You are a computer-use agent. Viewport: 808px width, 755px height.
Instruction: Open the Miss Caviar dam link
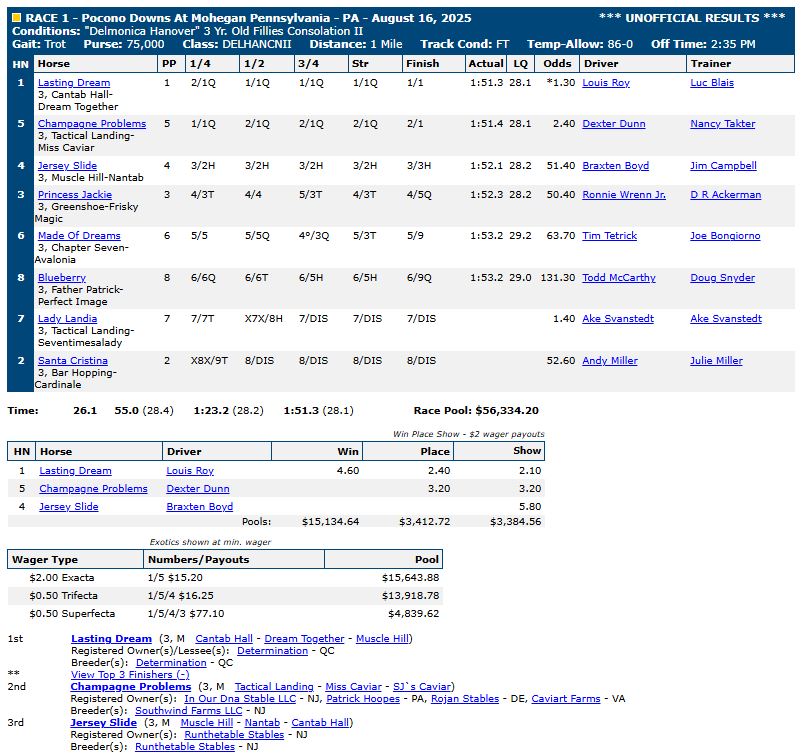(355, 687)
